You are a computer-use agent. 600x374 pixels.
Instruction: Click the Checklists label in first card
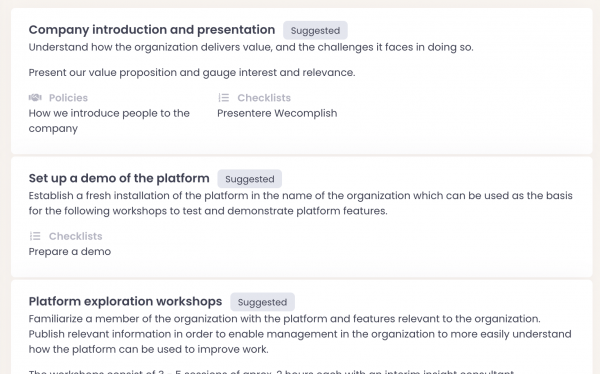[264, 98]
